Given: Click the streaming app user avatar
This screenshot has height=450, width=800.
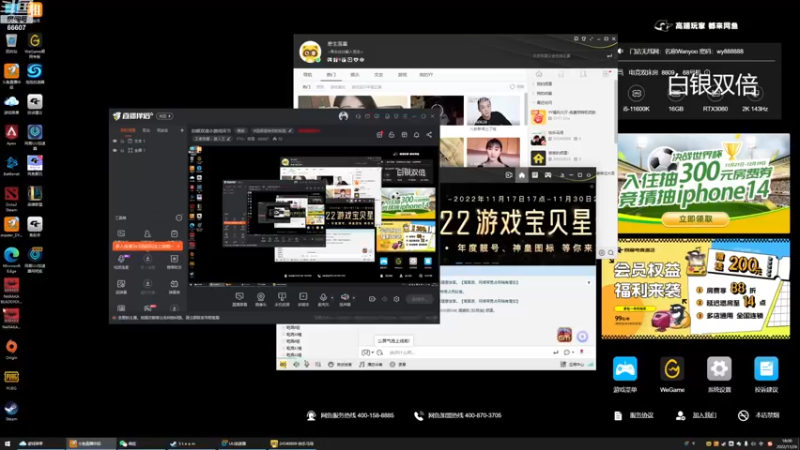Looking at the screenshot, I should pyautogui.click(x=343, y=116).
